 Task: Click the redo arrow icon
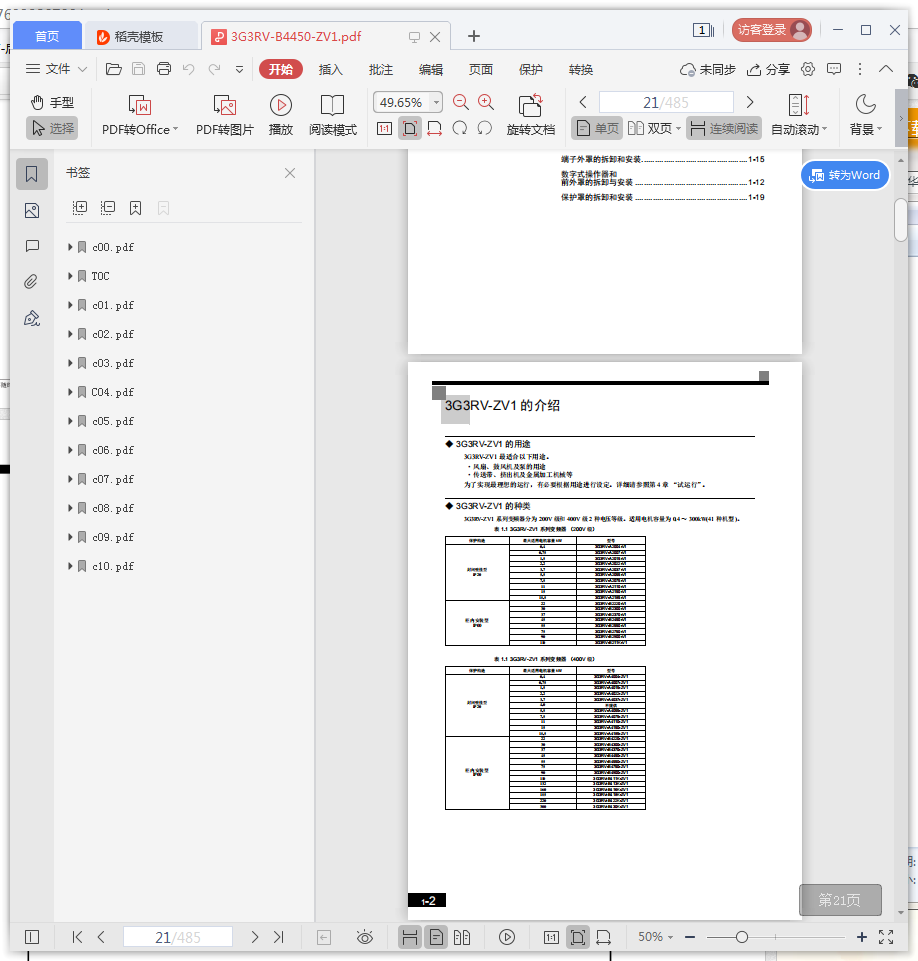point(214,69)
